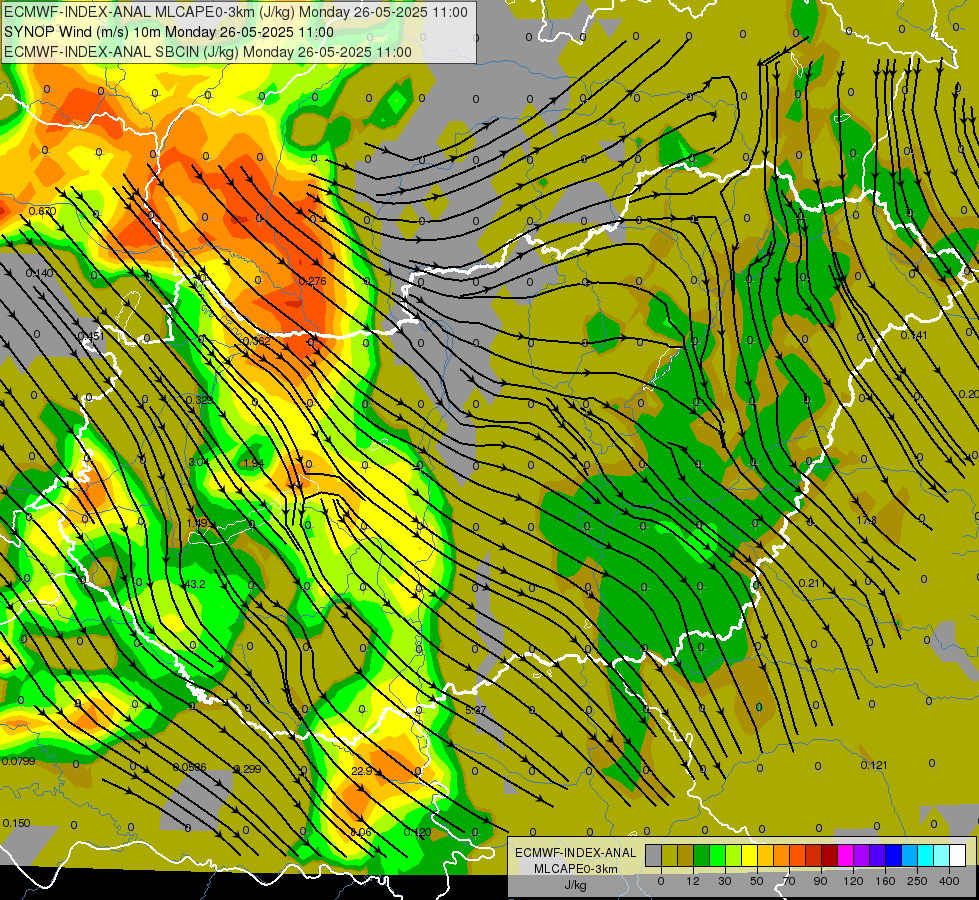This screenshot has height=900, width=979.
Task: Select the dark red legend swatch after 90
Action: pos(830,855)
